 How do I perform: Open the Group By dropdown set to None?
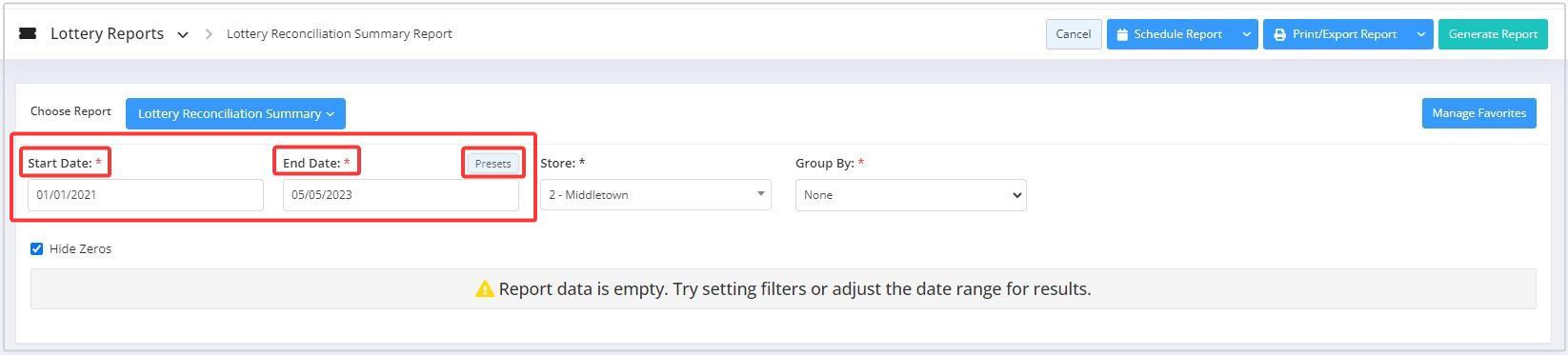coord(911,195)
